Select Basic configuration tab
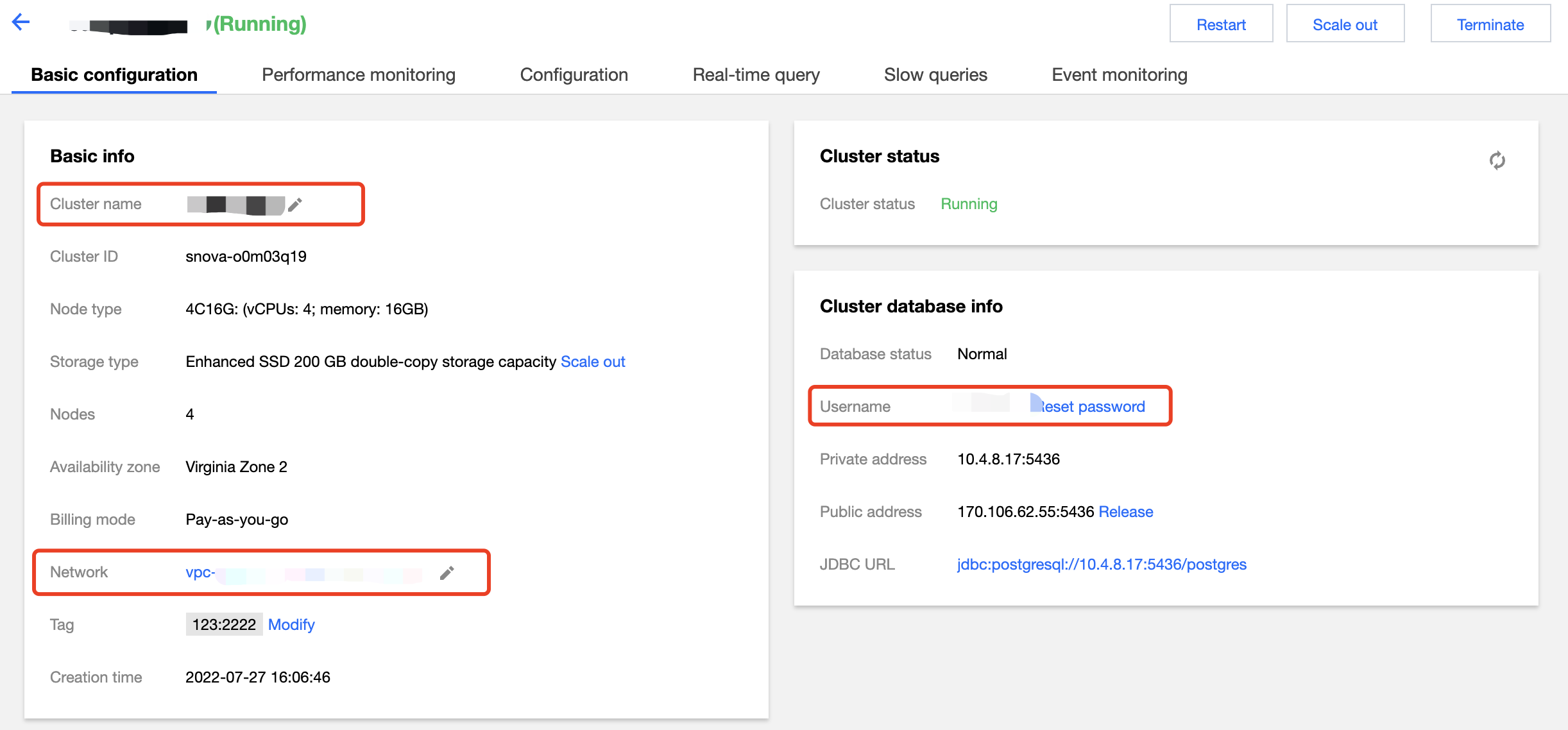The image size is (1568, 730). pyautogui.click(x=114, y=75)
